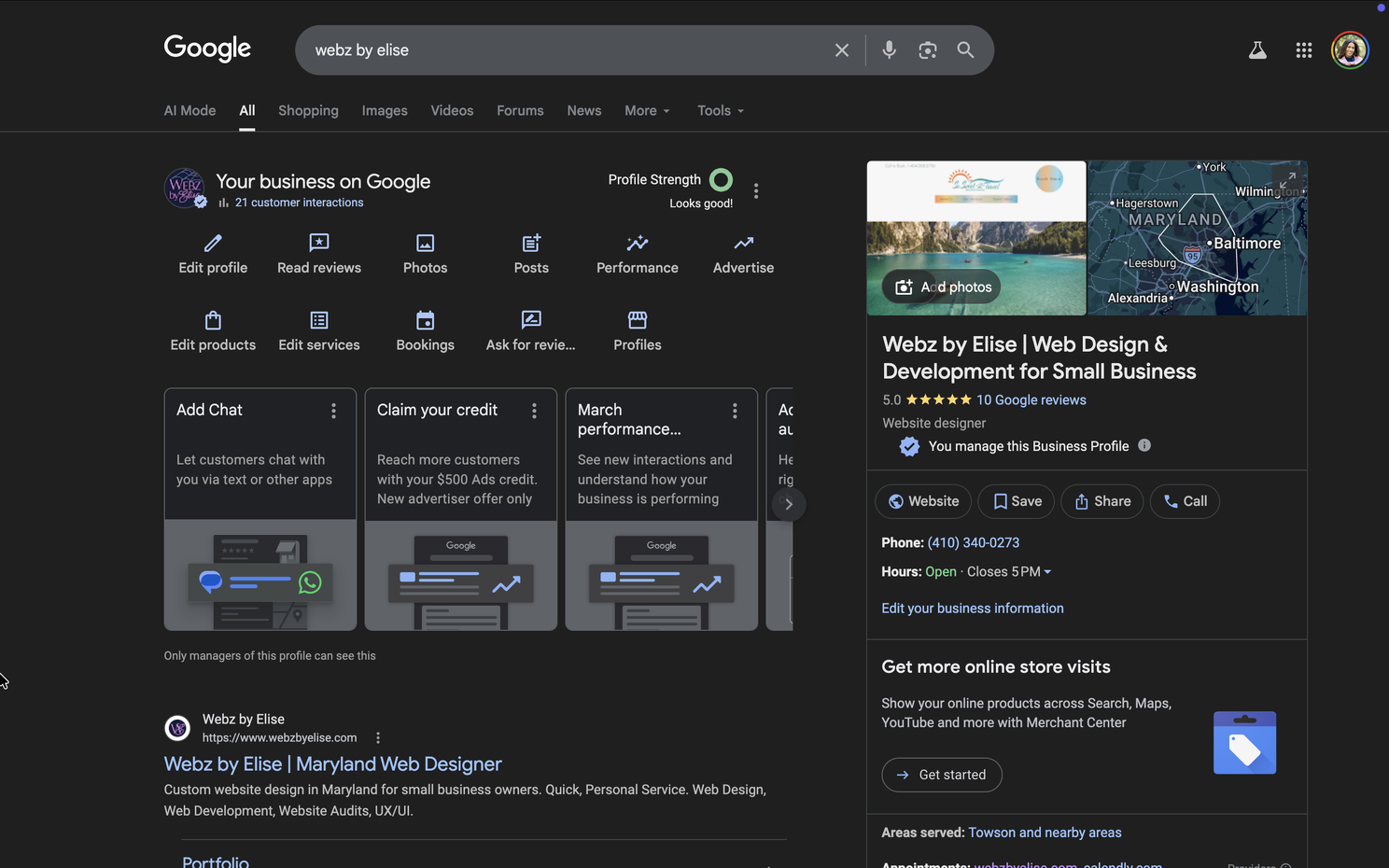1389x868 pixels.
Task: Open the Maryland map thumbnail
Action: point(1198,238)
